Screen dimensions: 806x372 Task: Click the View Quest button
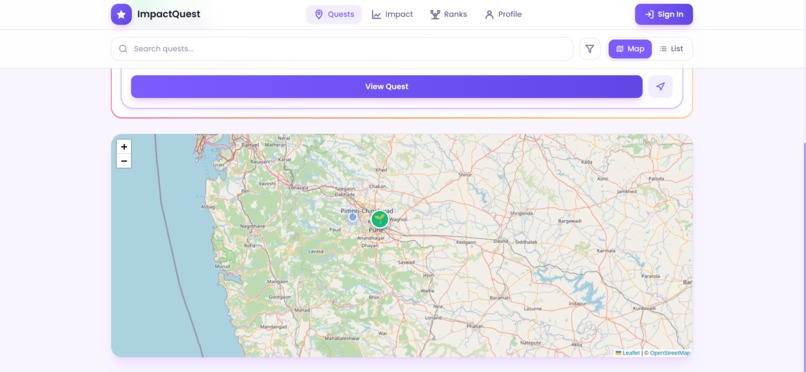coord(387,86)
